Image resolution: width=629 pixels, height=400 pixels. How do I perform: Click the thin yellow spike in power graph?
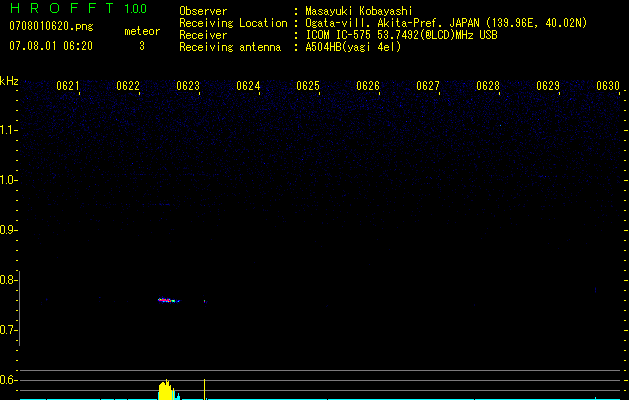click(205, 389)
